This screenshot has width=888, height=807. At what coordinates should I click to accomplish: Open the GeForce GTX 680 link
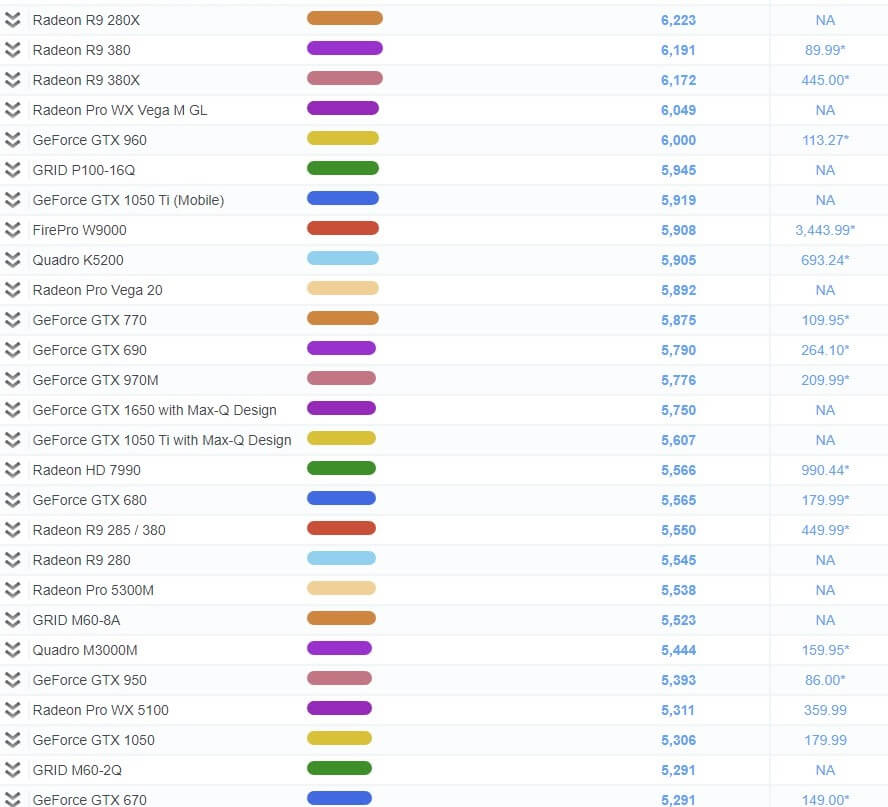89,501
